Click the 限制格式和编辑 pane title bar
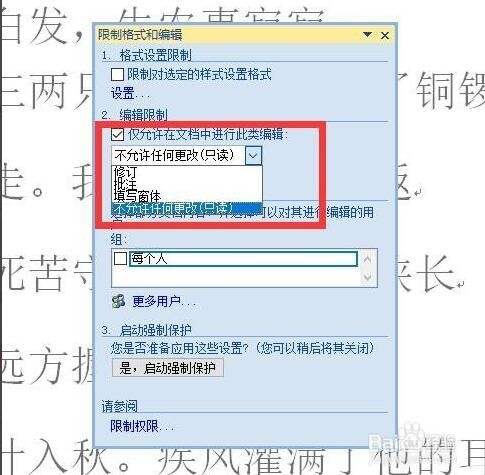This screenshot has height=475, width=485. [x=230, y=35]
